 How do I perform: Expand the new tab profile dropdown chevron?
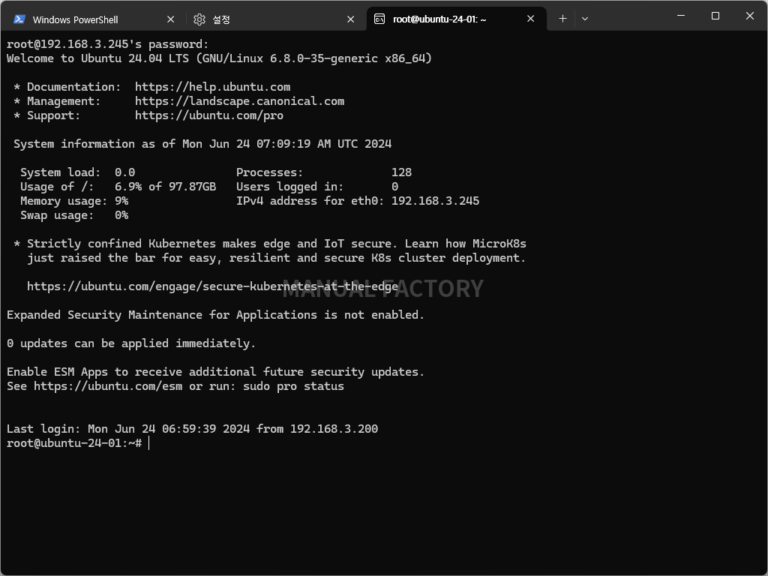pyautogui.click(x=585, y=18)
